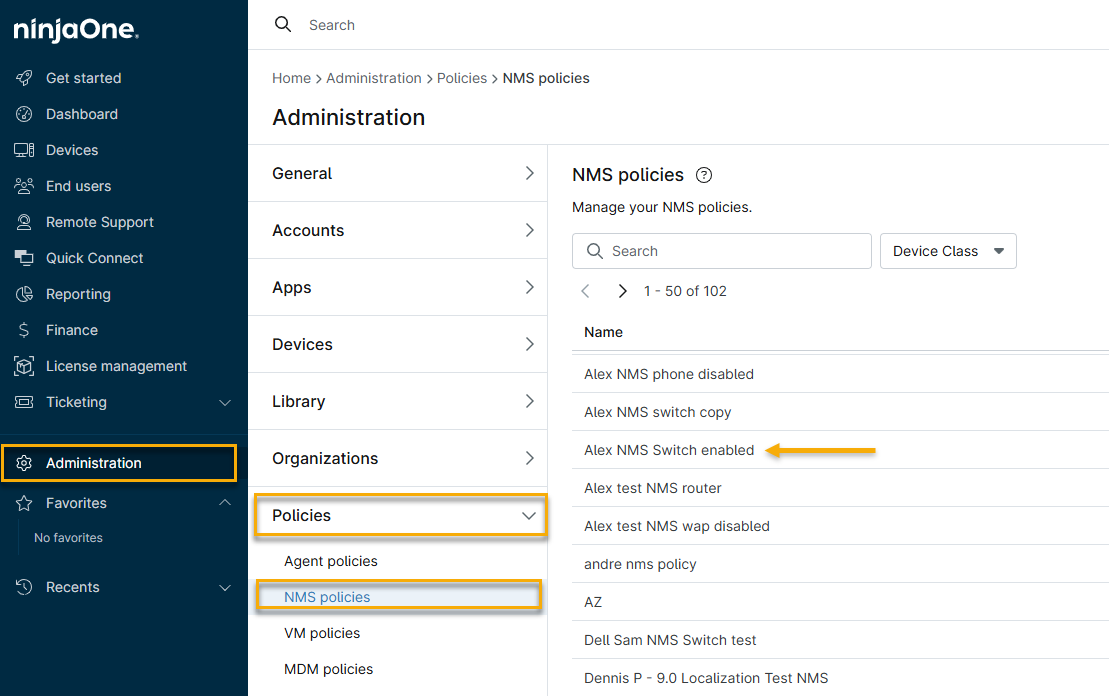1109x696 pixels.
Task: Click the Home breadcrumb link
Action: point(291,78)
